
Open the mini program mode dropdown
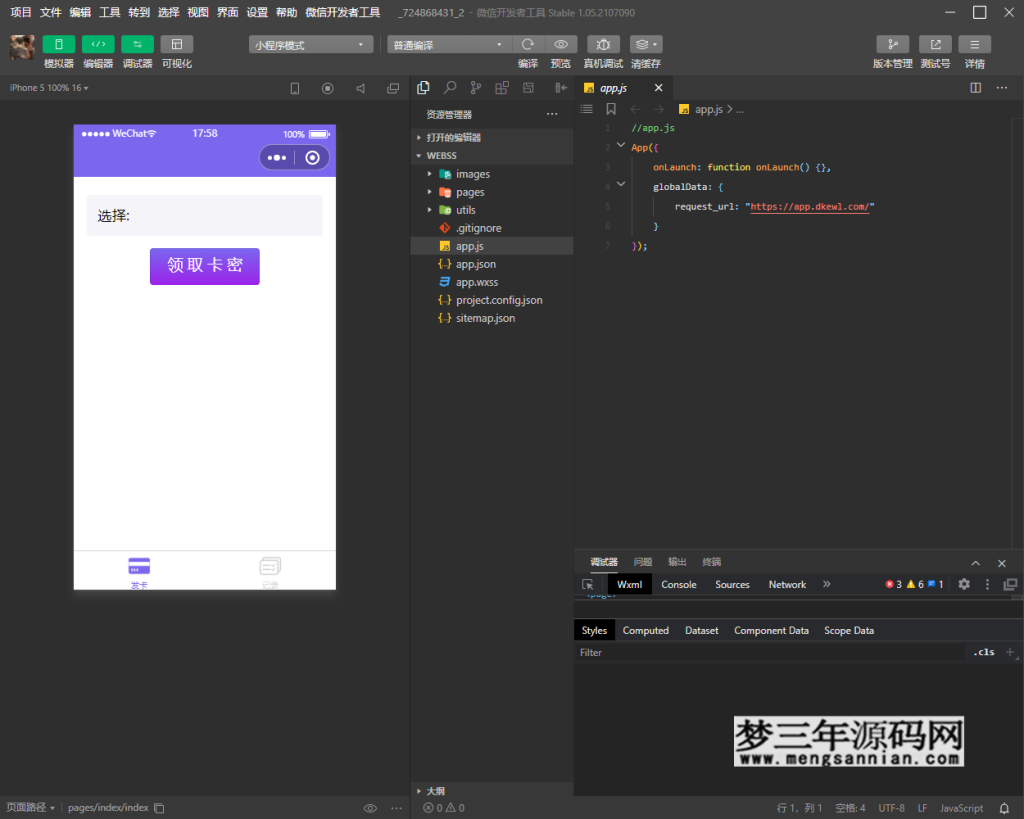point(311,45)
